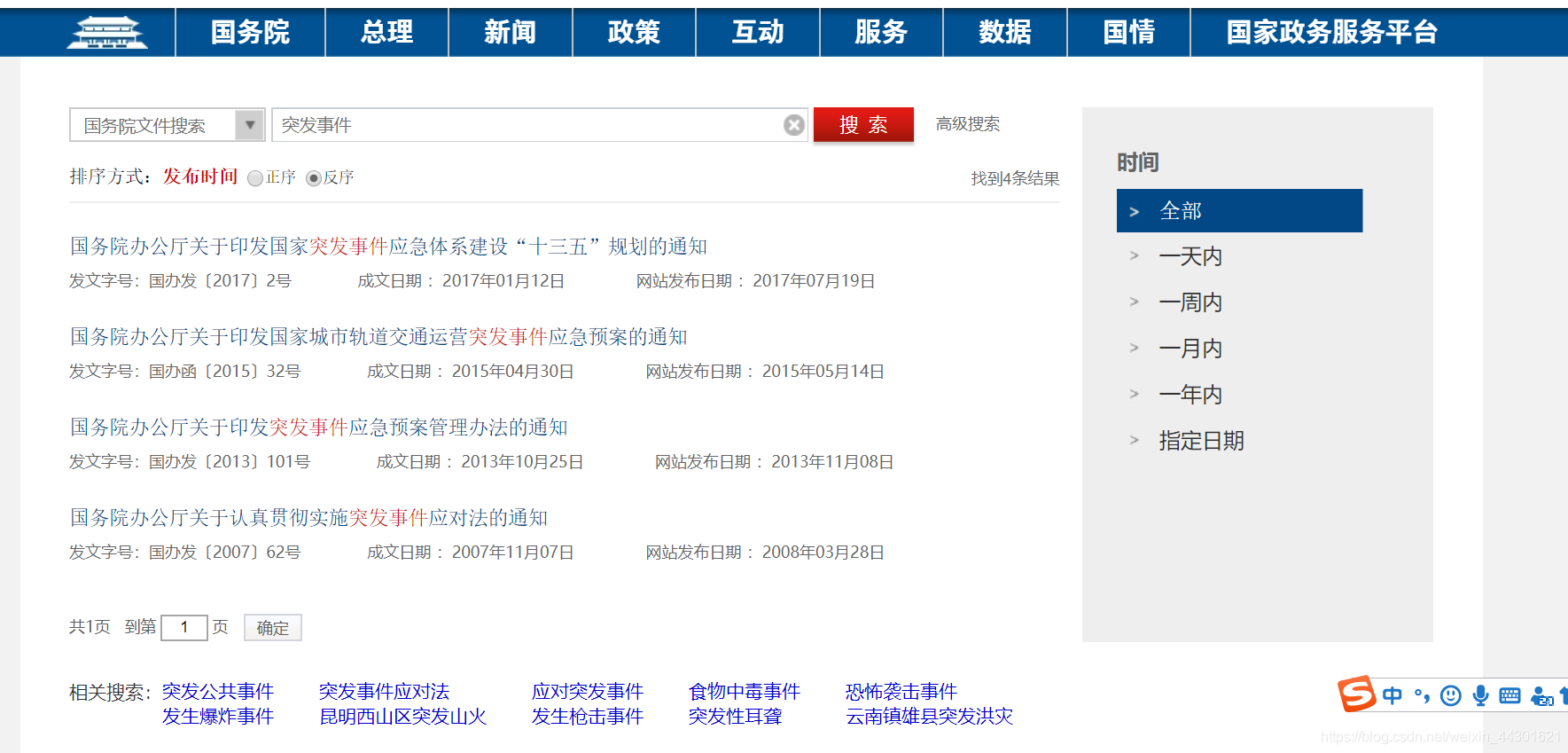Open the 服务 nav section
Viewport: 1568px width, 753px height.
[x=881, y=33]
